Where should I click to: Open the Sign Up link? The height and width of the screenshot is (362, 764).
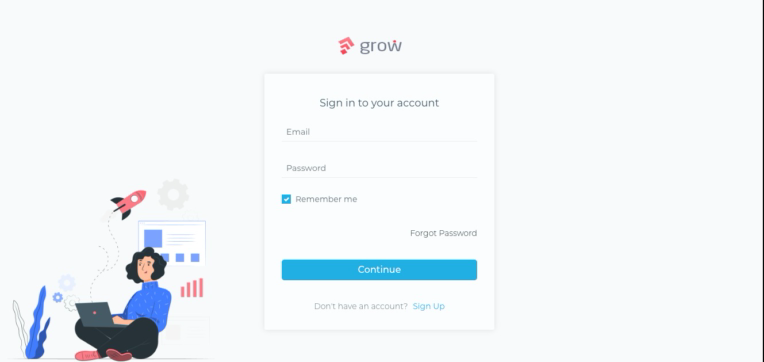click(429, 306)
